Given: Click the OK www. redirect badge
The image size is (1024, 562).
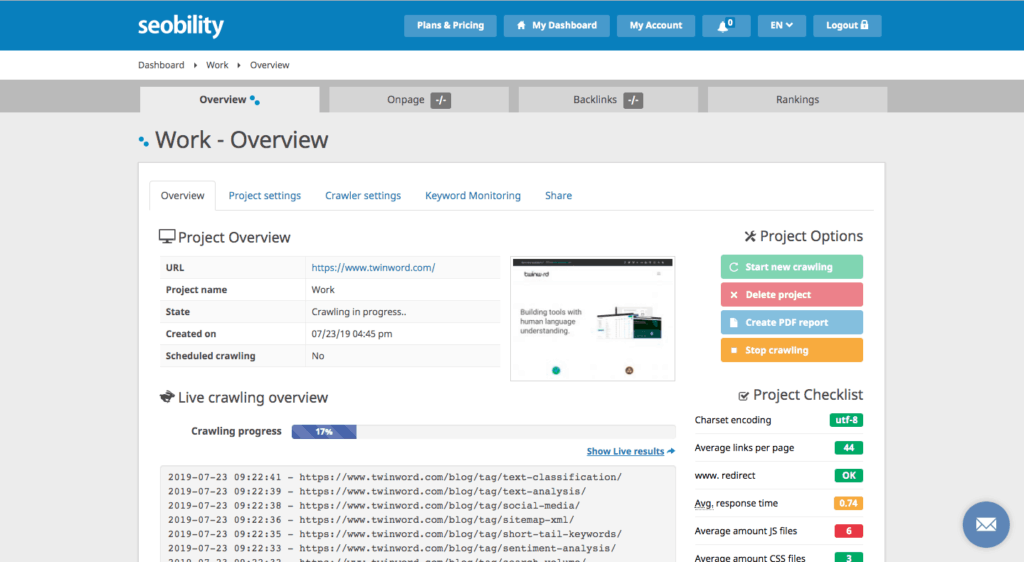Looking at the screenshot, I should tap(848, 475).
